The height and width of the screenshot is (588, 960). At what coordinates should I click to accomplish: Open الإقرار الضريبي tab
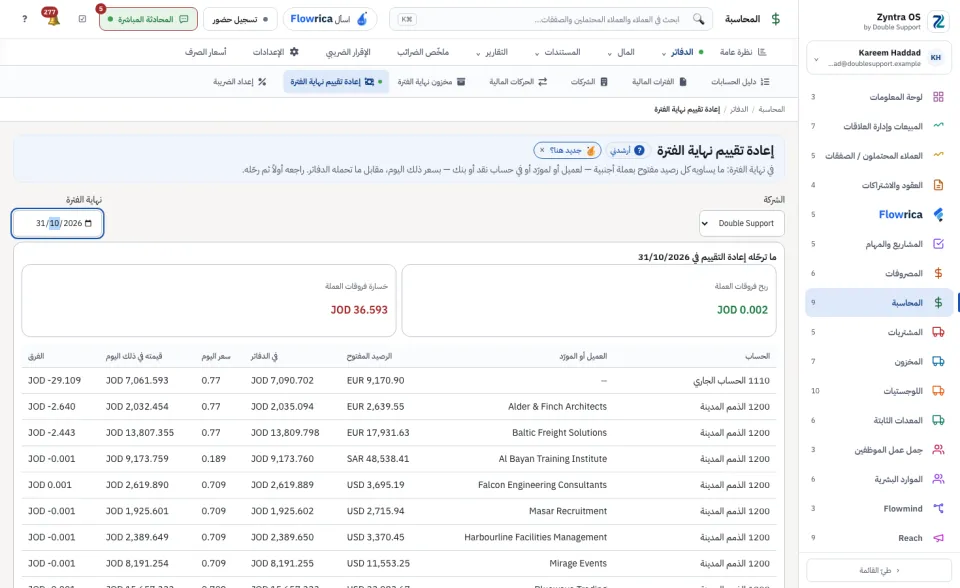click(348, 52)
